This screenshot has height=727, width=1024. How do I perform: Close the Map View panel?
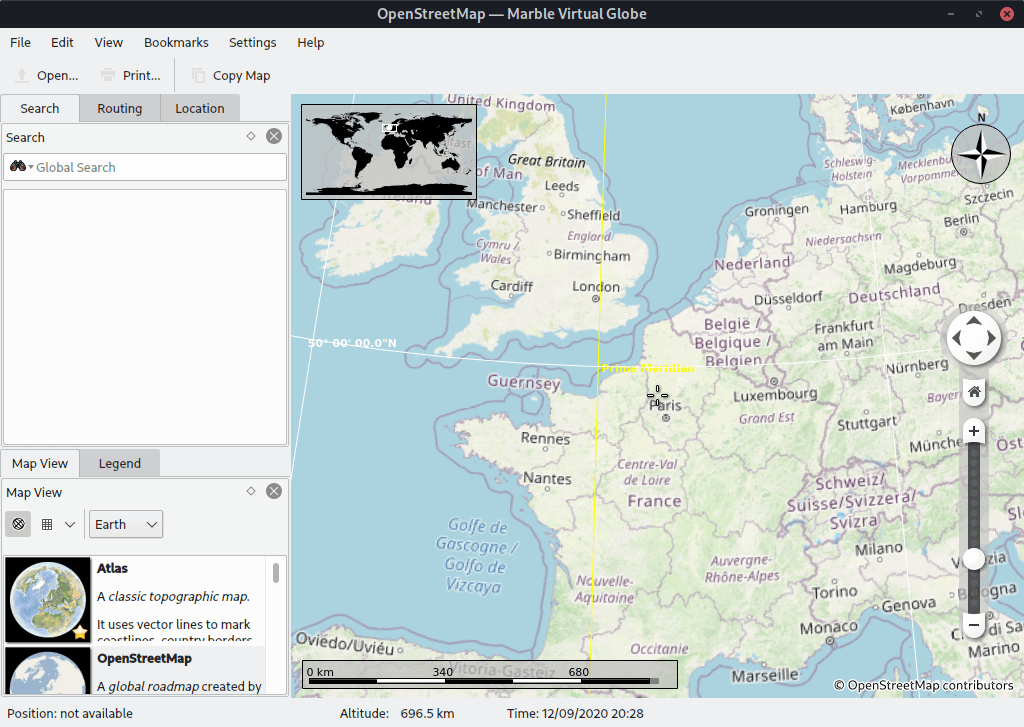(274, 491)
